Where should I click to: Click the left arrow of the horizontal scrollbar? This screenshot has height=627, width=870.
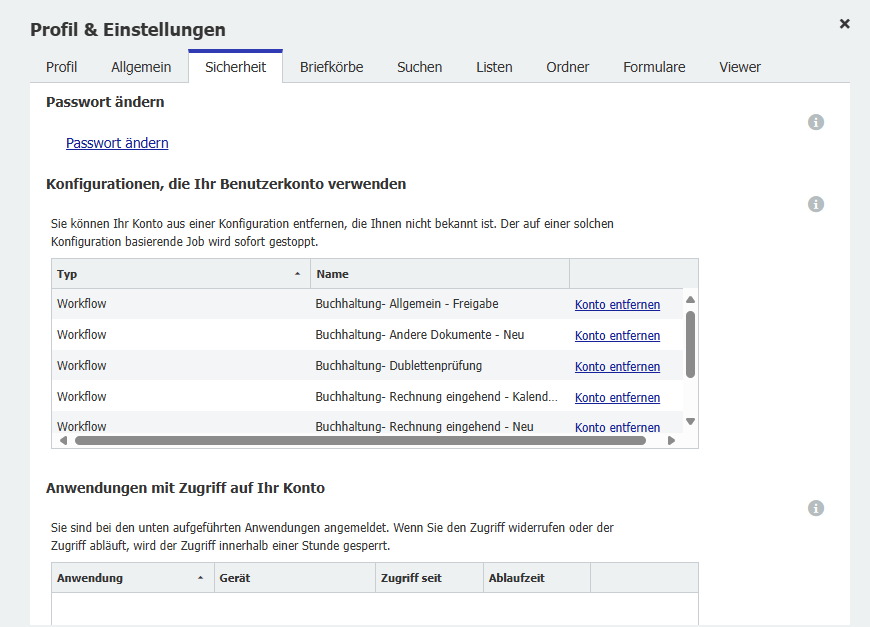pos(65,439)
